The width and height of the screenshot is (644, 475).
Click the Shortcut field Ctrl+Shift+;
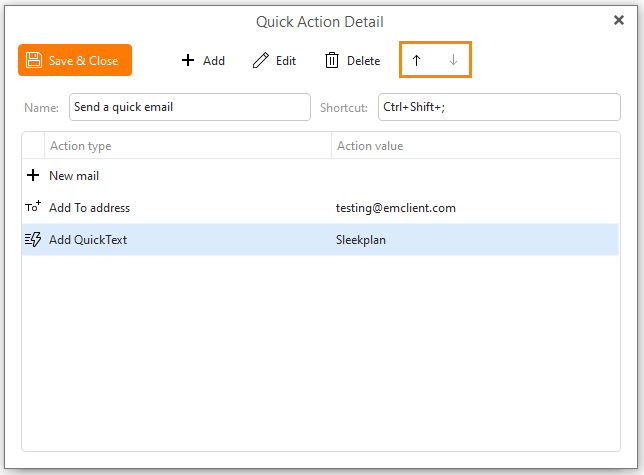pyautogui.click(x=499, y=107)
